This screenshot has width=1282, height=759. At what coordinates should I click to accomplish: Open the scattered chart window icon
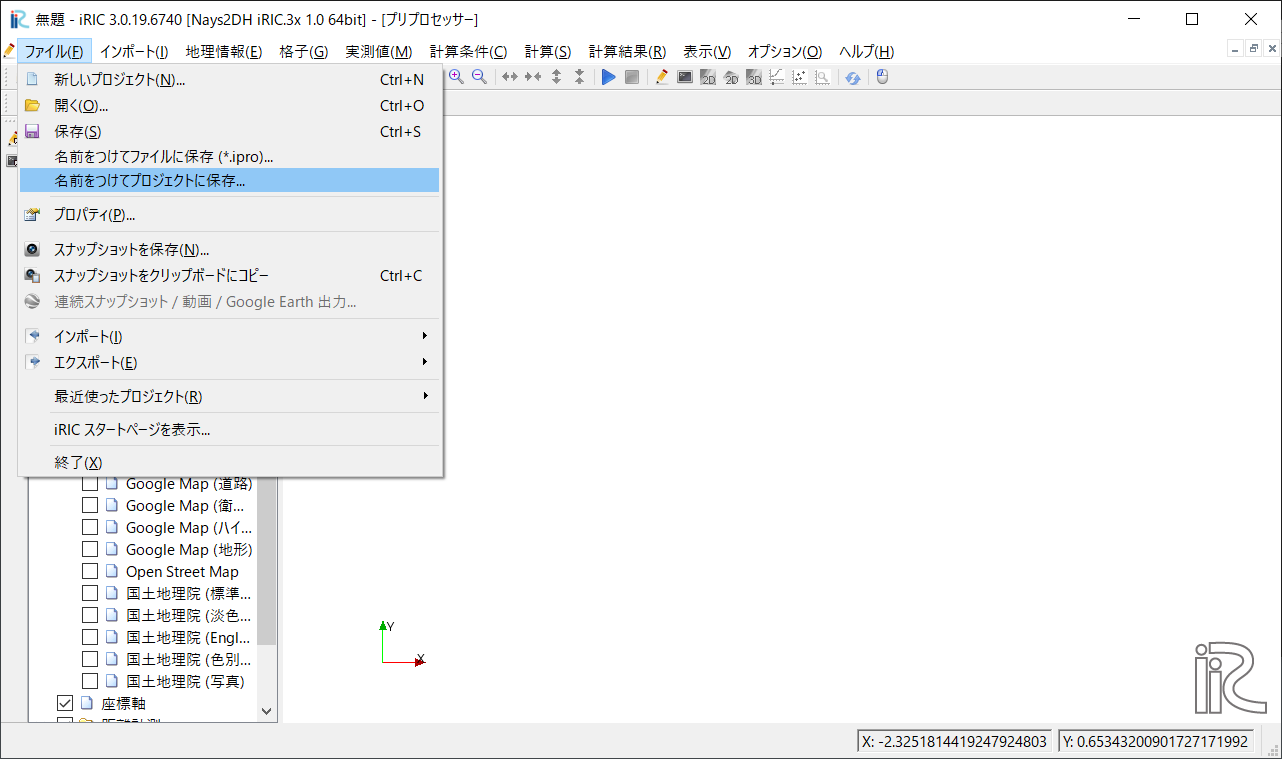click(800, 77)
